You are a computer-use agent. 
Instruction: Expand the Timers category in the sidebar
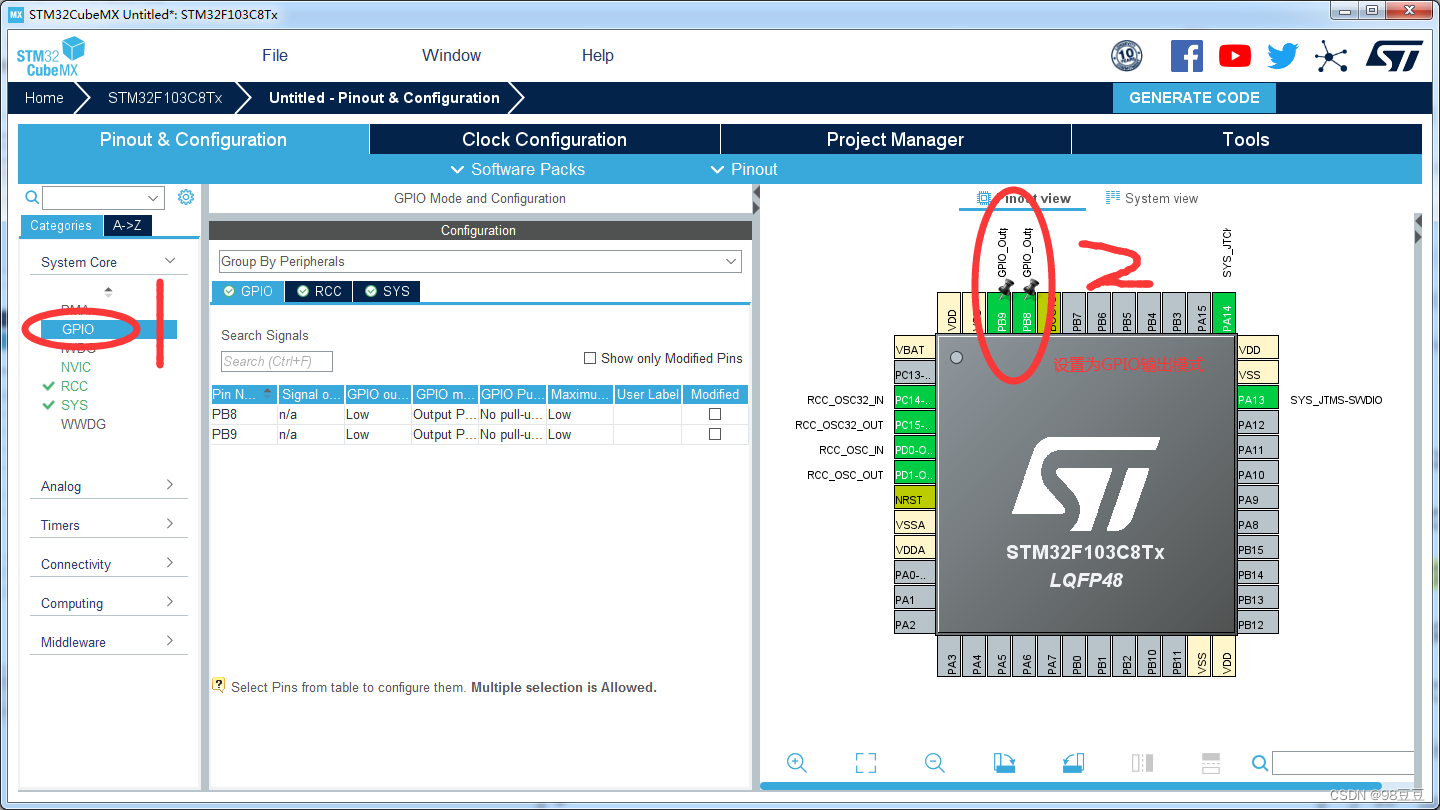tap(108, 524)
